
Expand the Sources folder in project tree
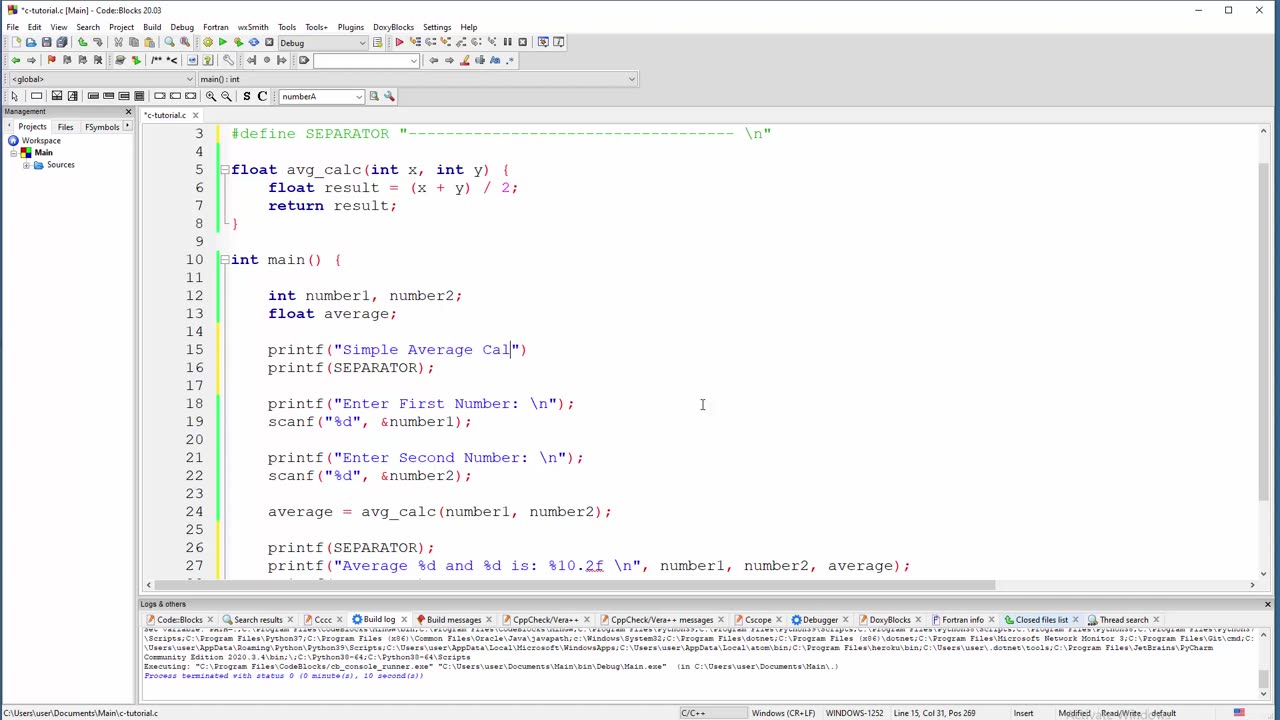[26, 165]
